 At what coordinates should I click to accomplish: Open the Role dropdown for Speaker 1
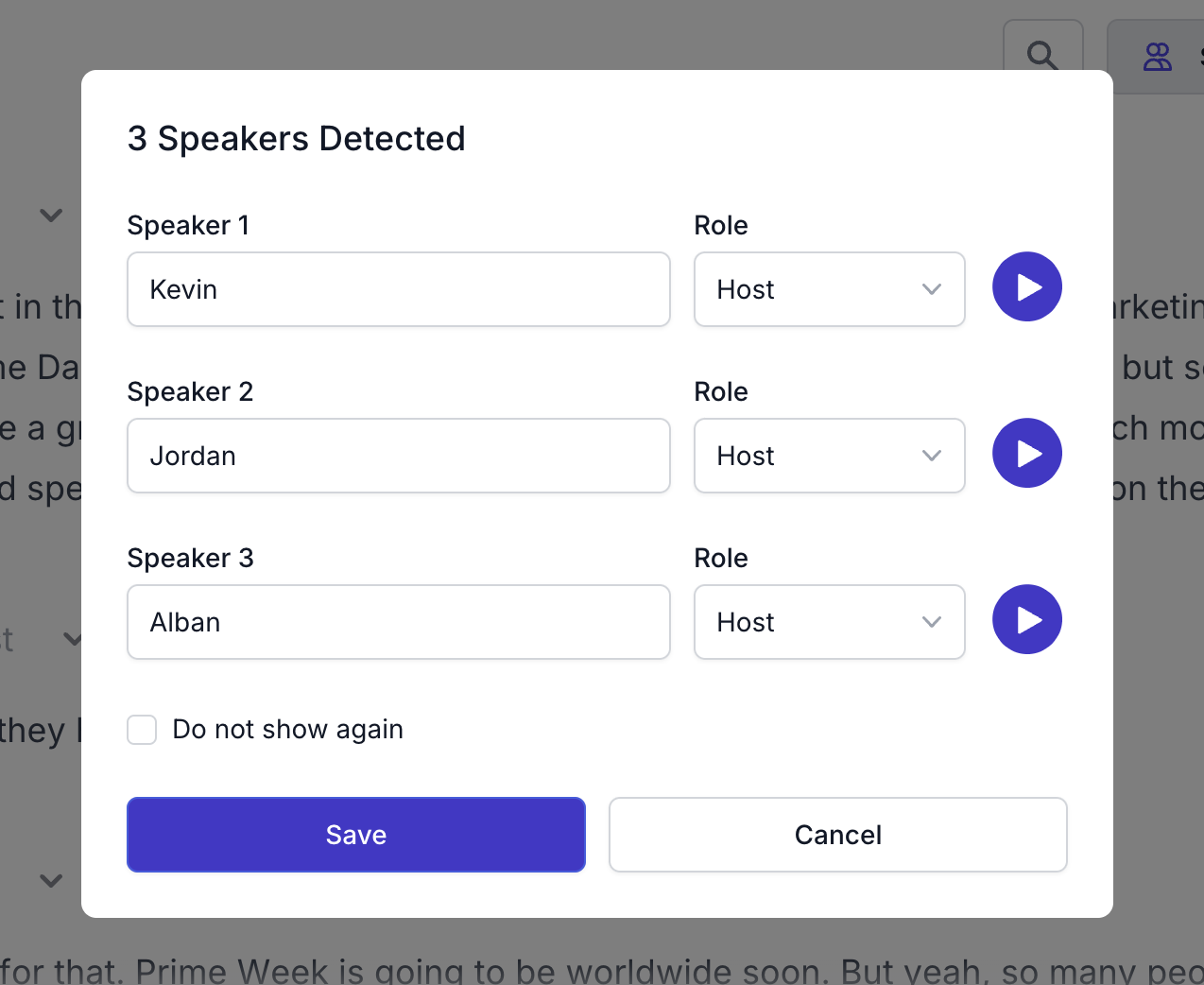point(829,289)
